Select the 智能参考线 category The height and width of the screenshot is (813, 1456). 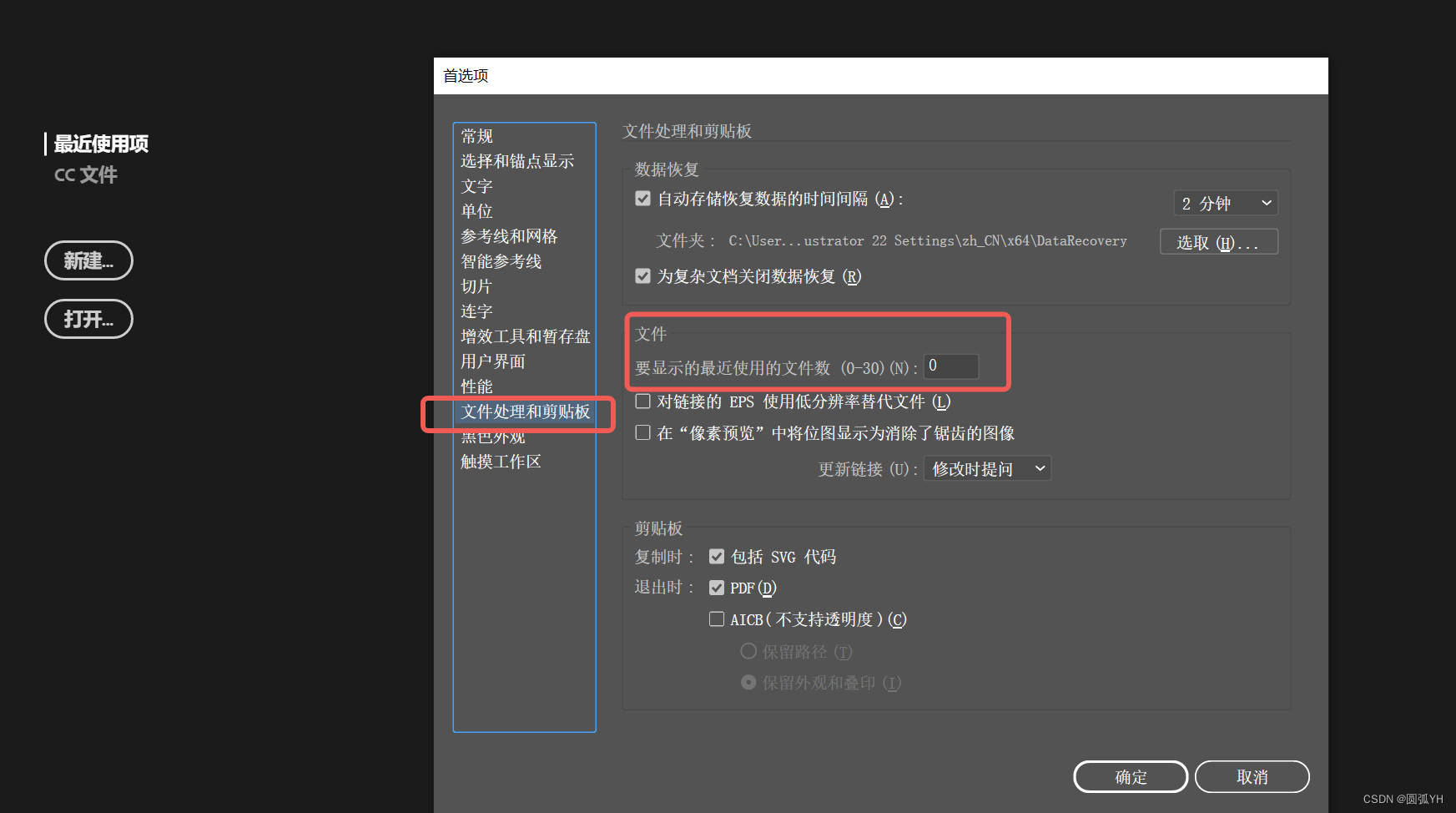(x=501, y=261)
